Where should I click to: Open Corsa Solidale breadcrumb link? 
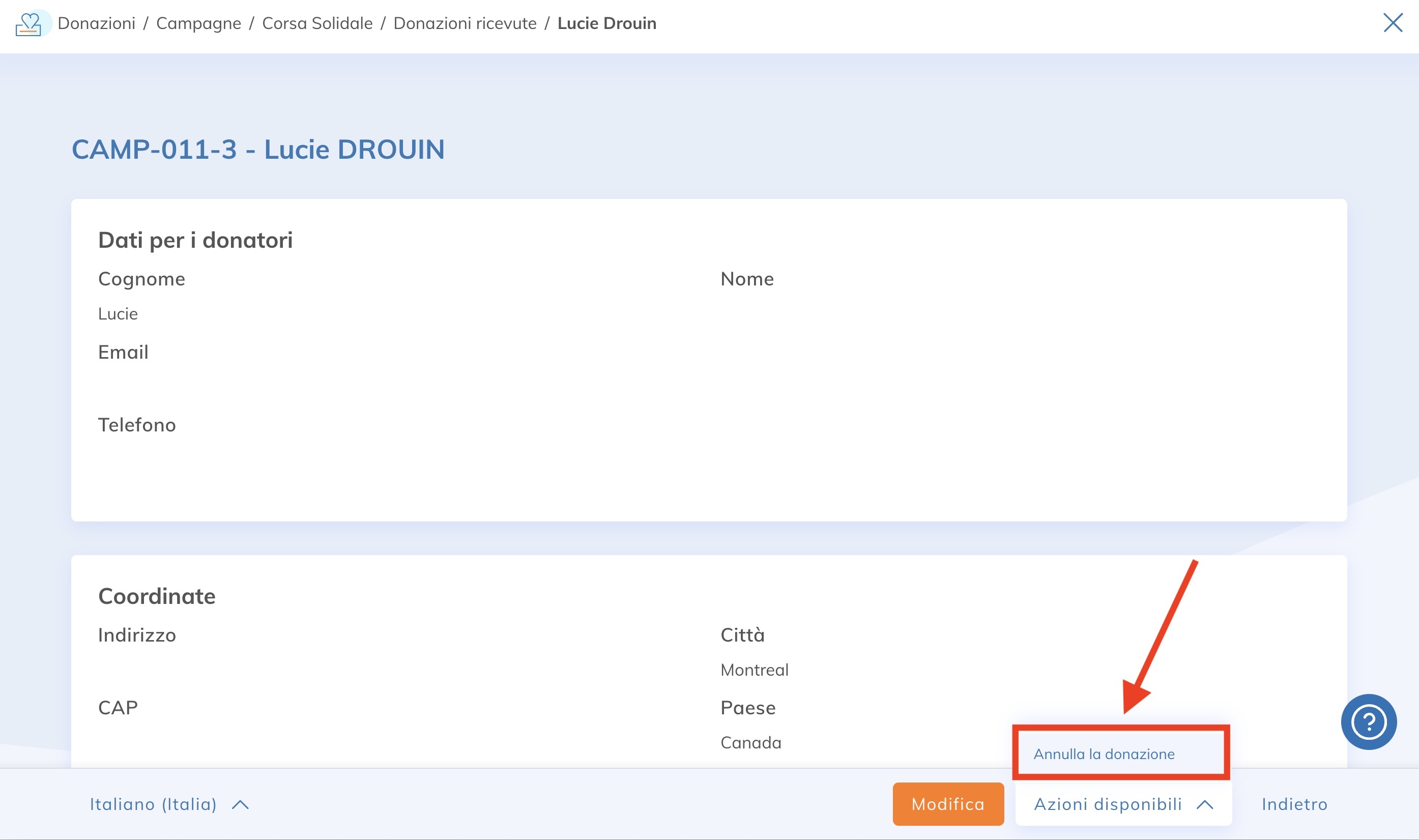[x=317, y=23]
